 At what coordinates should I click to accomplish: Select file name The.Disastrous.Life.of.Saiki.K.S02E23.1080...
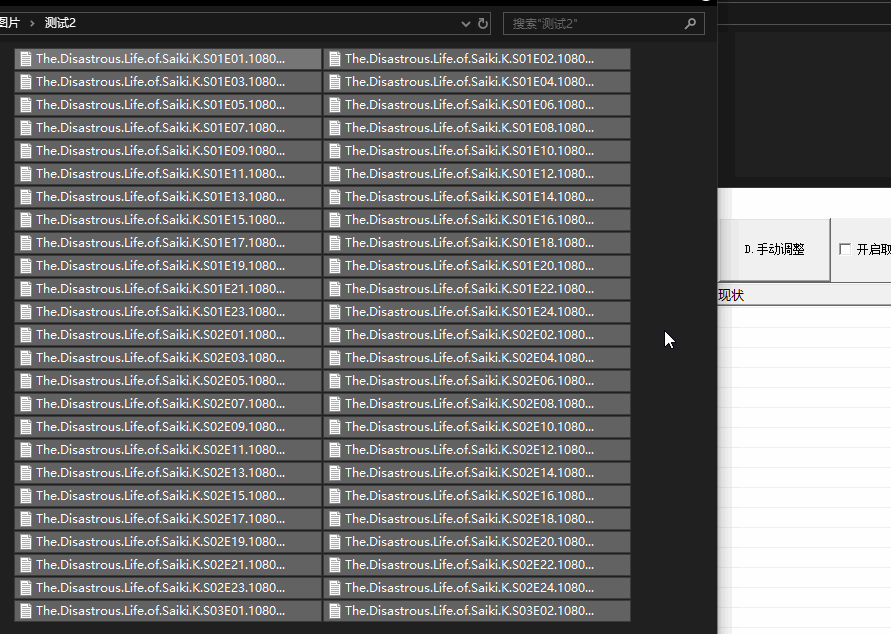[x=160, y=588]
